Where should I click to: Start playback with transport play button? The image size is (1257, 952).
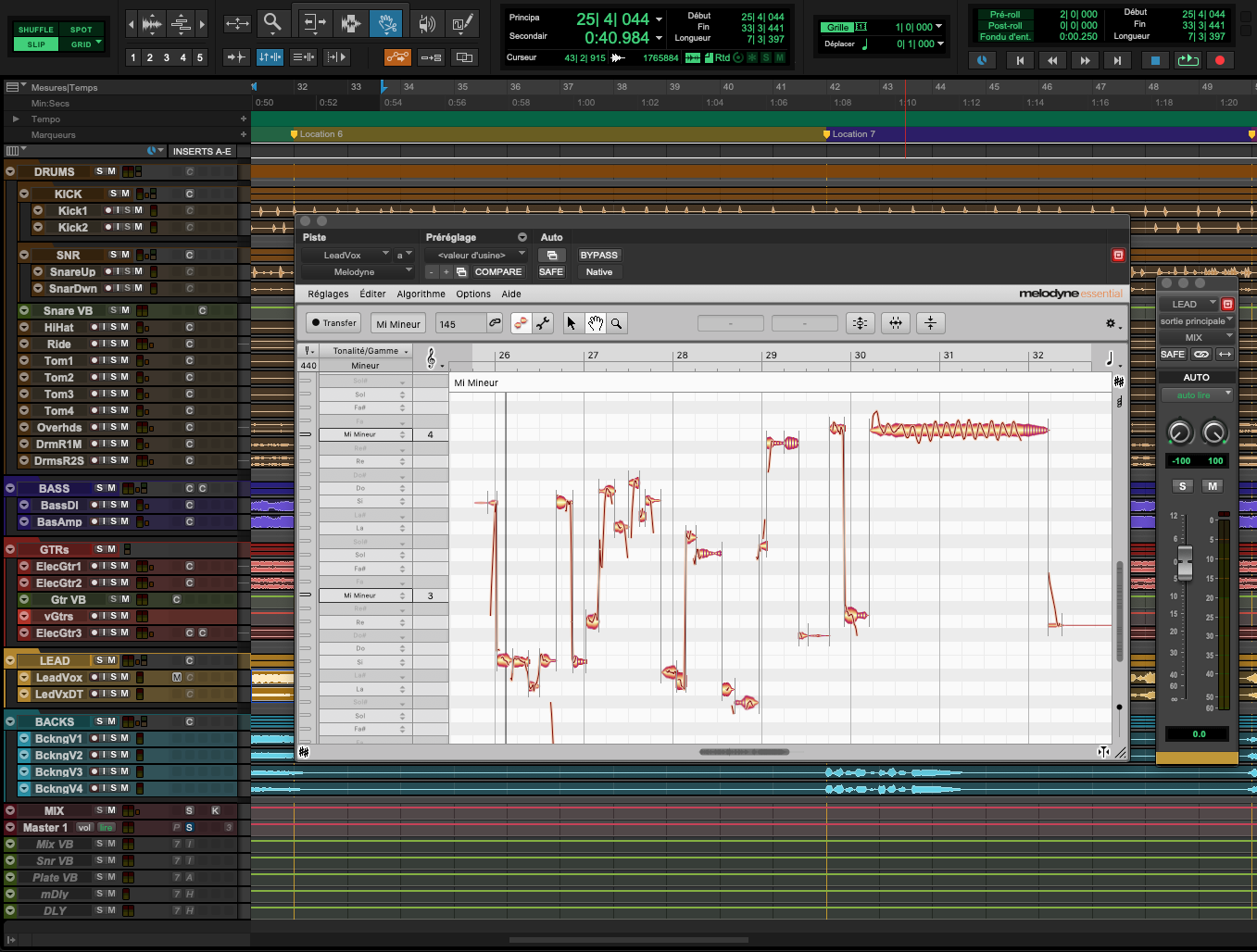[1188, 60]
